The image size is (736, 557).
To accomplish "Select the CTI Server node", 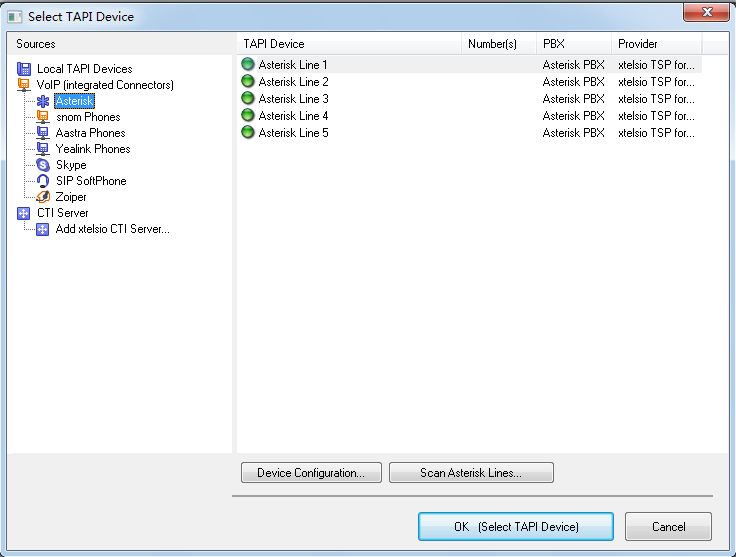I will click(x=62, y=213).
